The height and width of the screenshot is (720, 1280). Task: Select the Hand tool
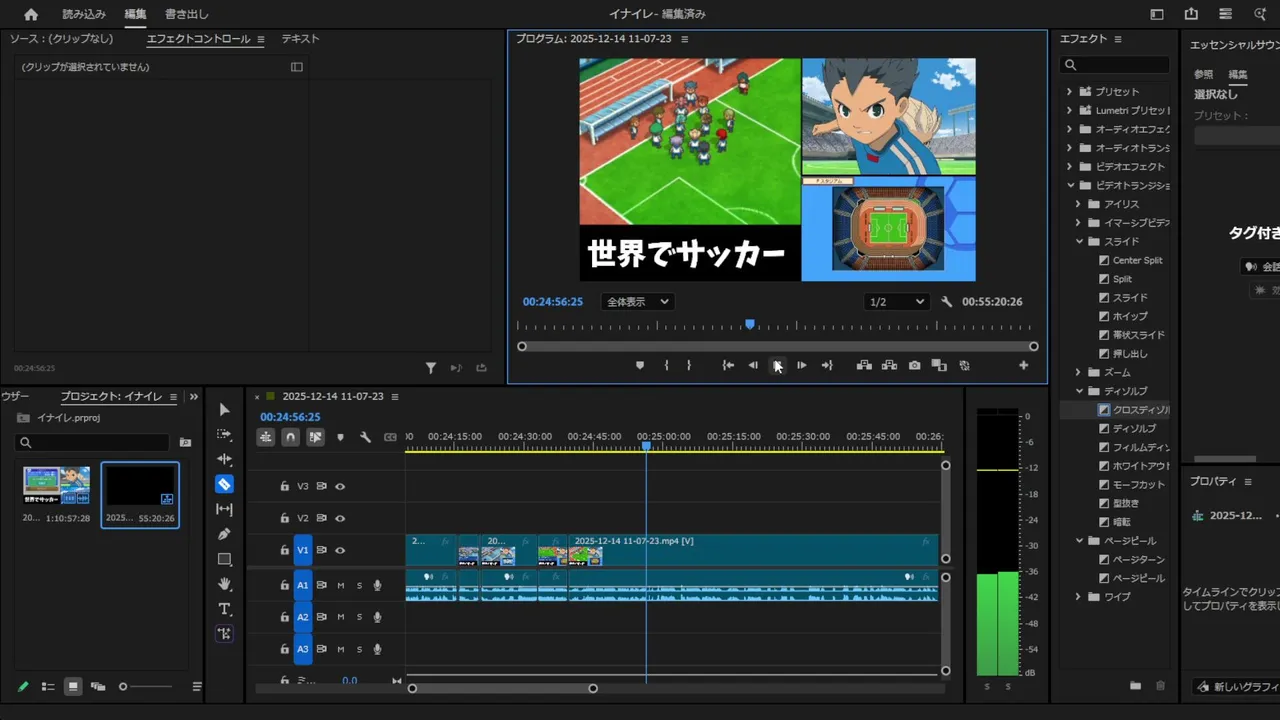pyautogui.click(x=224, y=584)
